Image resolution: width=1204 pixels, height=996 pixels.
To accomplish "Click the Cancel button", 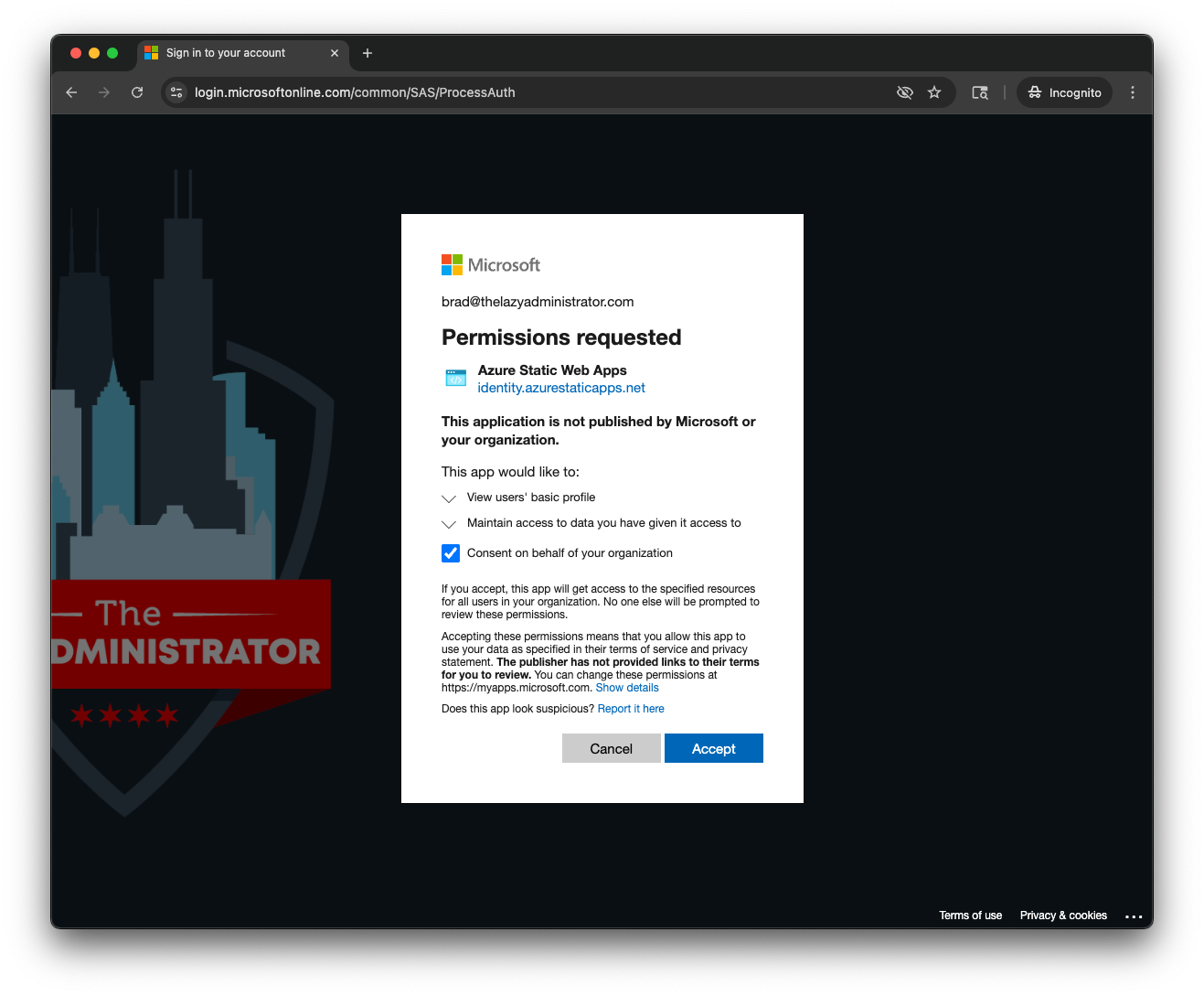I will click(x=611, y=748).
